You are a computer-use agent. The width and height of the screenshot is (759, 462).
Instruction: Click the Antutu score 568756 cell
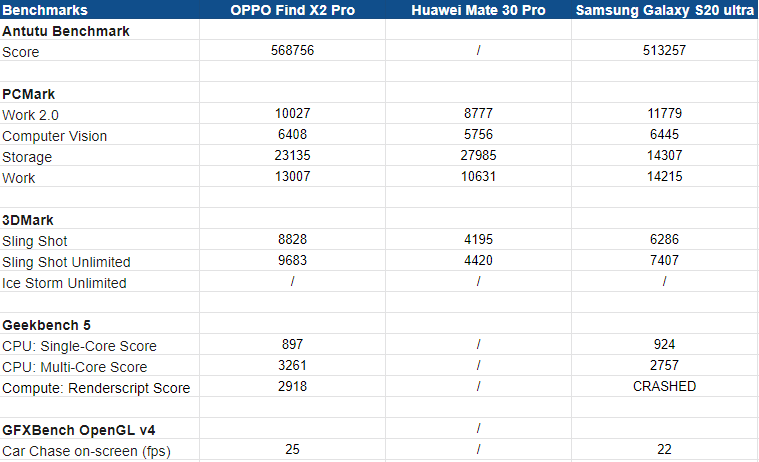(292, 50)
